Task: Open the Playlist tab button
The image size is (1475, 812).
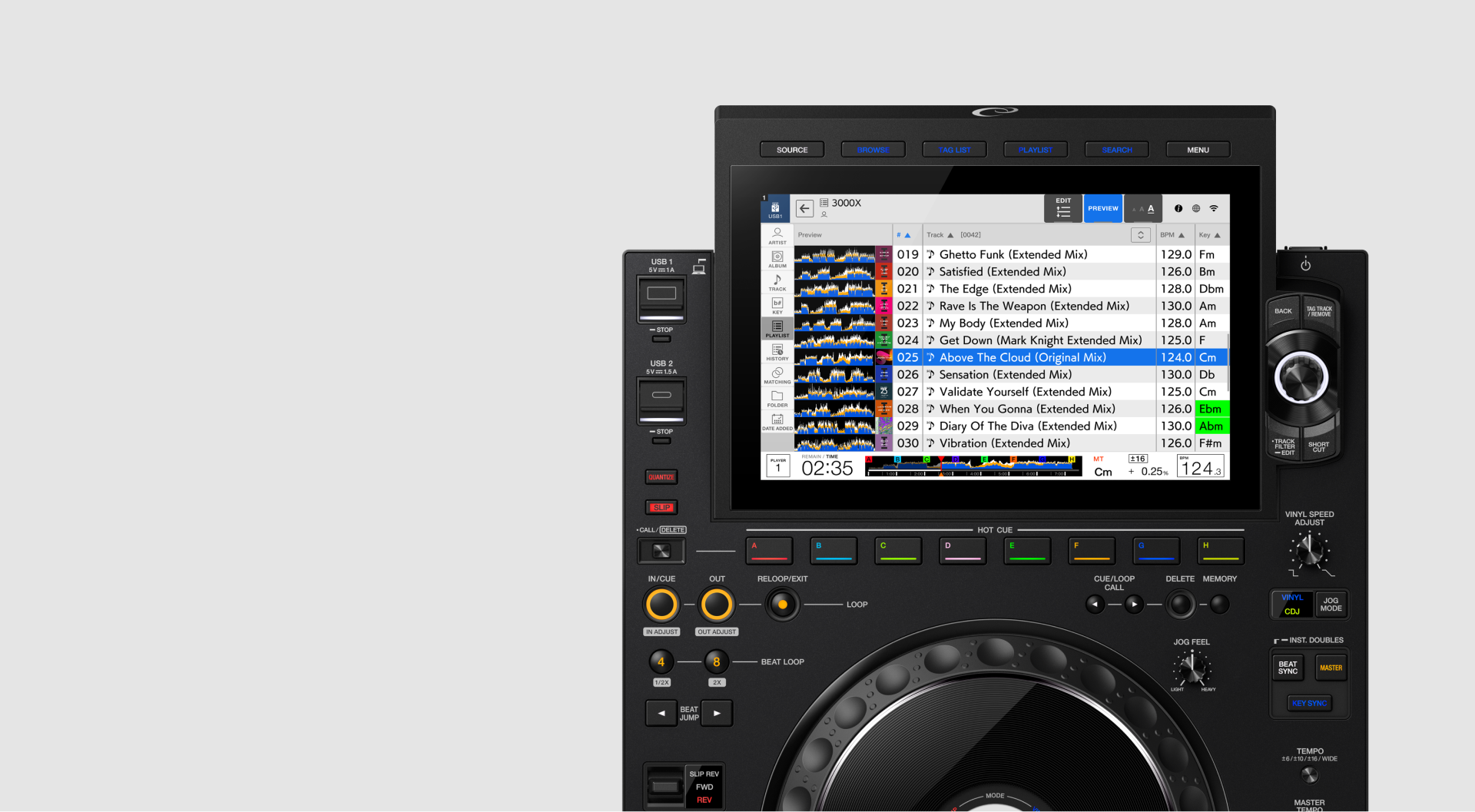Action: [1036, 150]
